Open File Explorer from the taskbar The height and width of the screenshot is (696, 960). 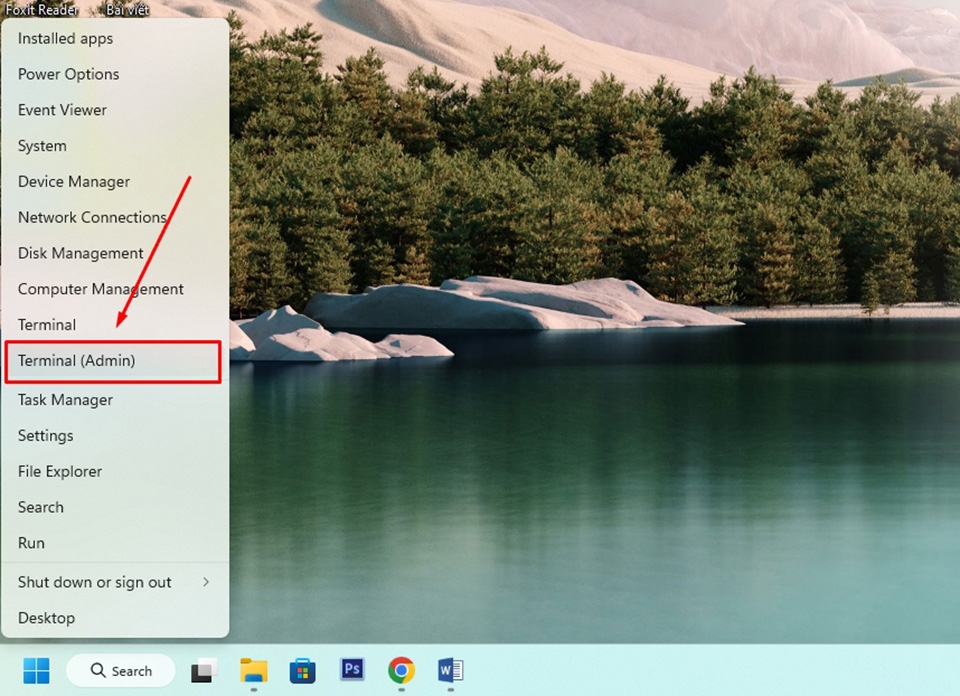[x=254, y=670]
